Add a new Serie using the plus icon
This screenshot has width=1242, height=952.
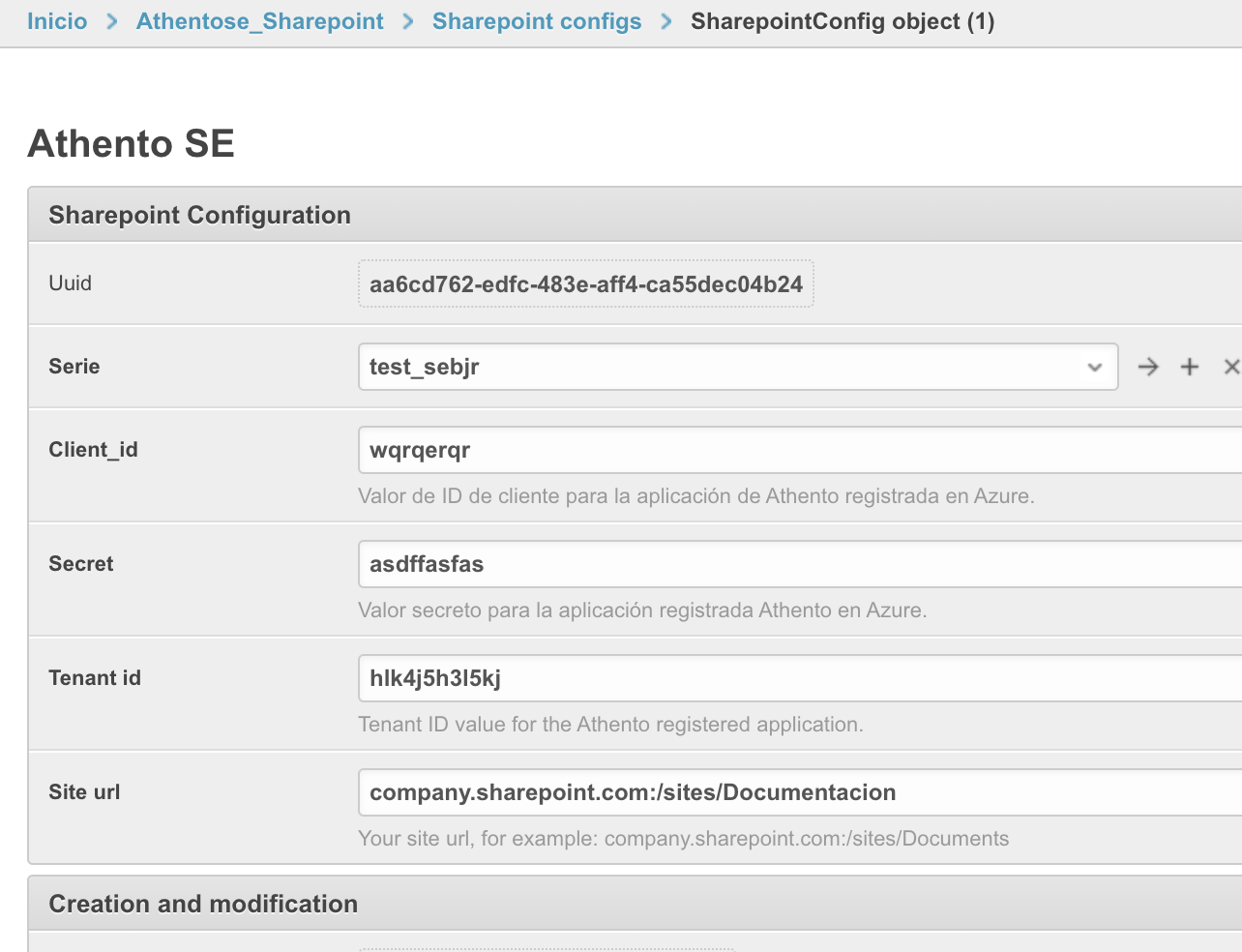click(x=1189, y=367)
